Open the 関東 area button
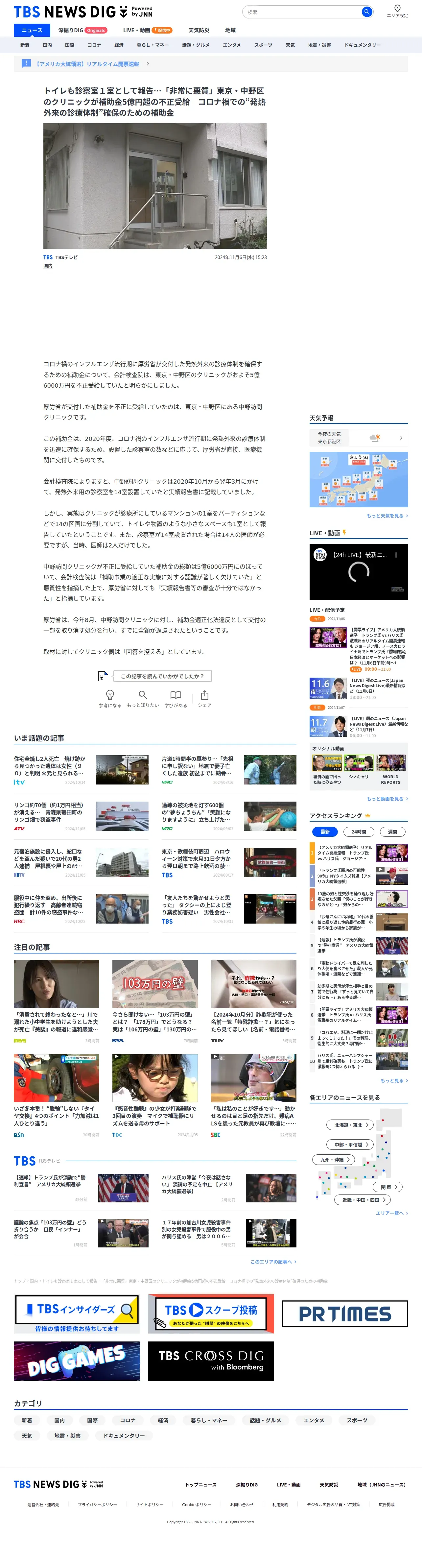 click(388, 1187)
